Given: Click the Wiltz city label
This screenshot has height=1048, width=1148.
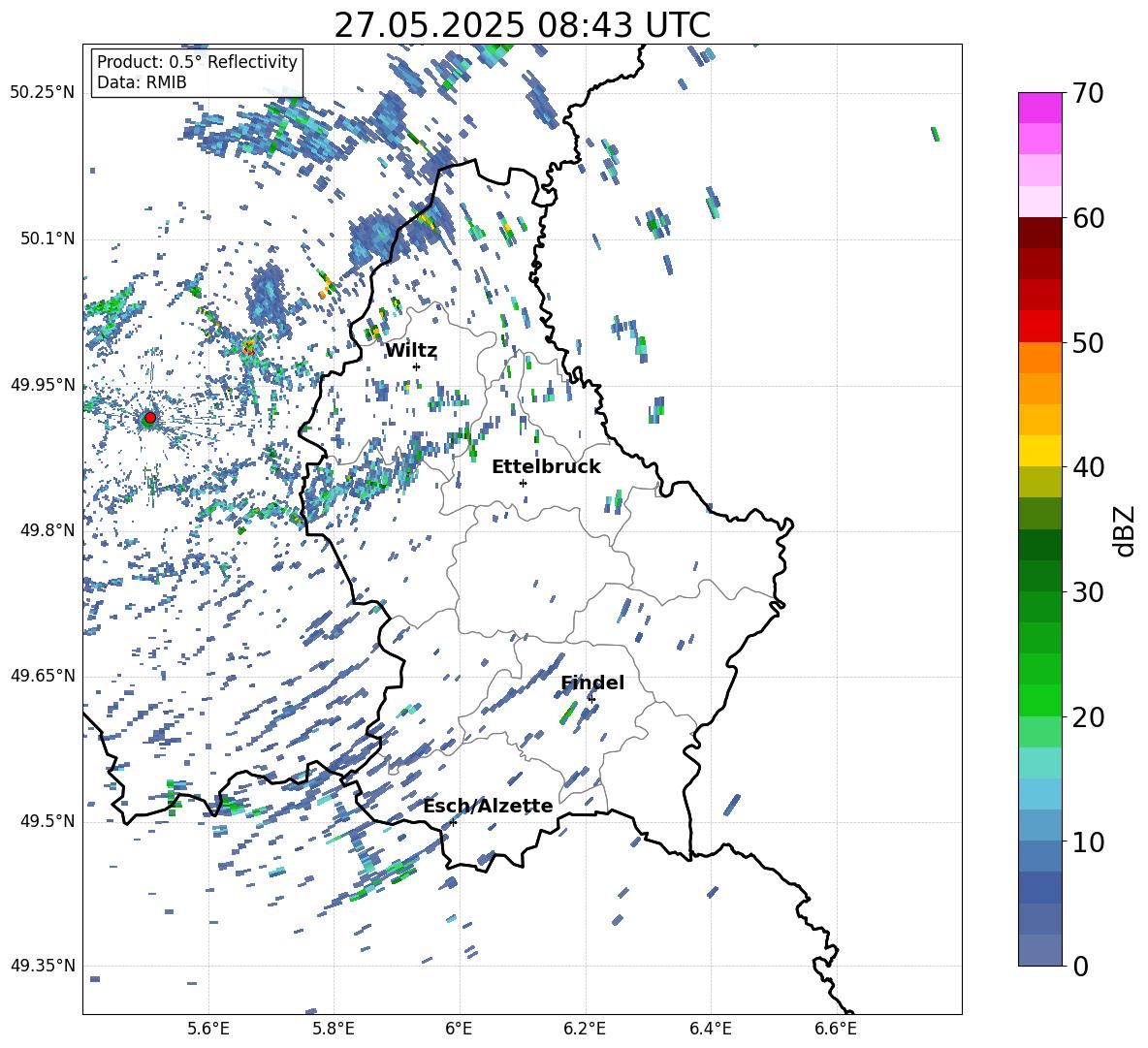Looking at the screenshot, I should 411,351.
